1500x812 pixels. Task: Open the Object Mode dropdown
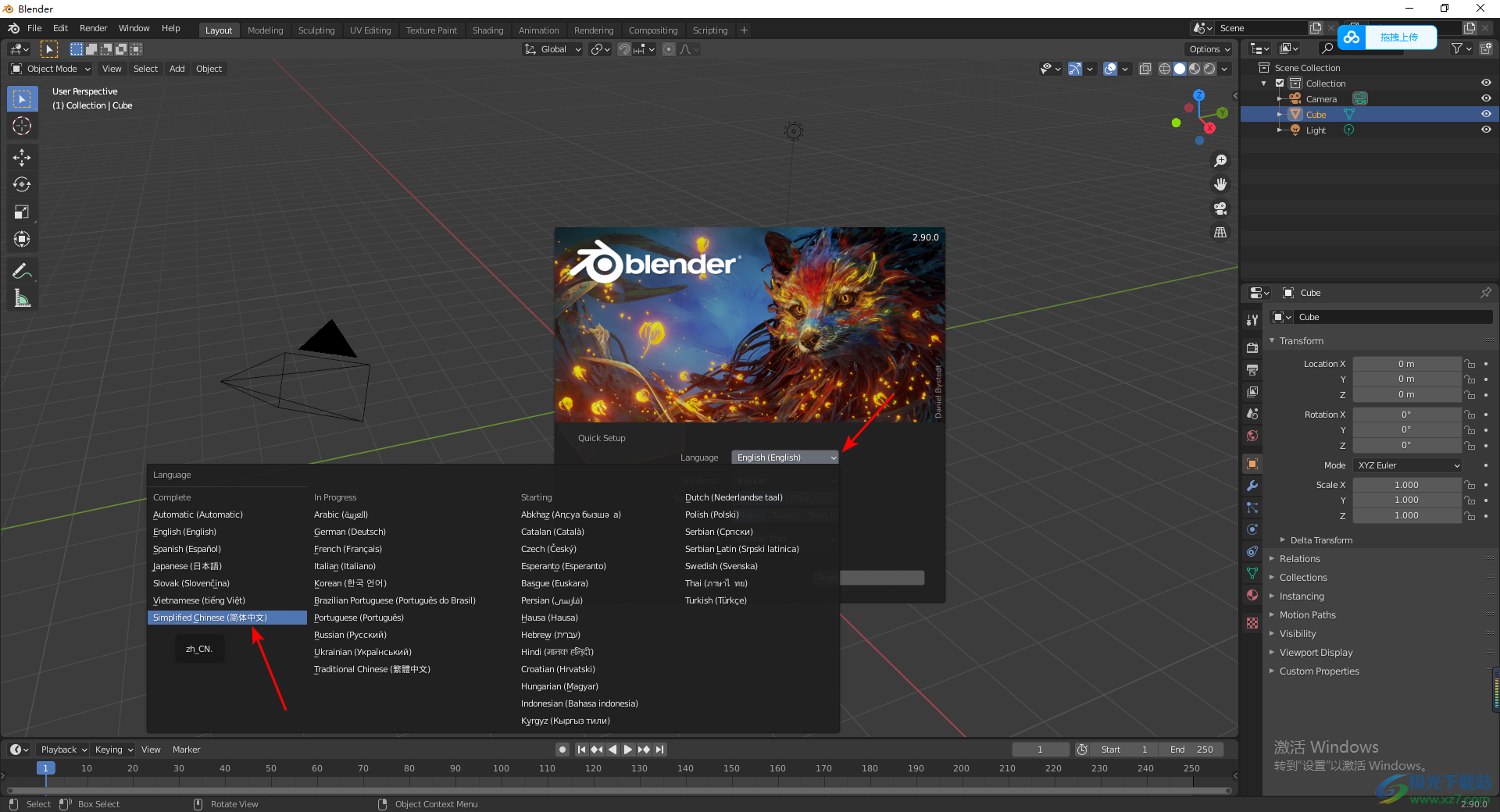pyautogui.click(x=52, y=69)
